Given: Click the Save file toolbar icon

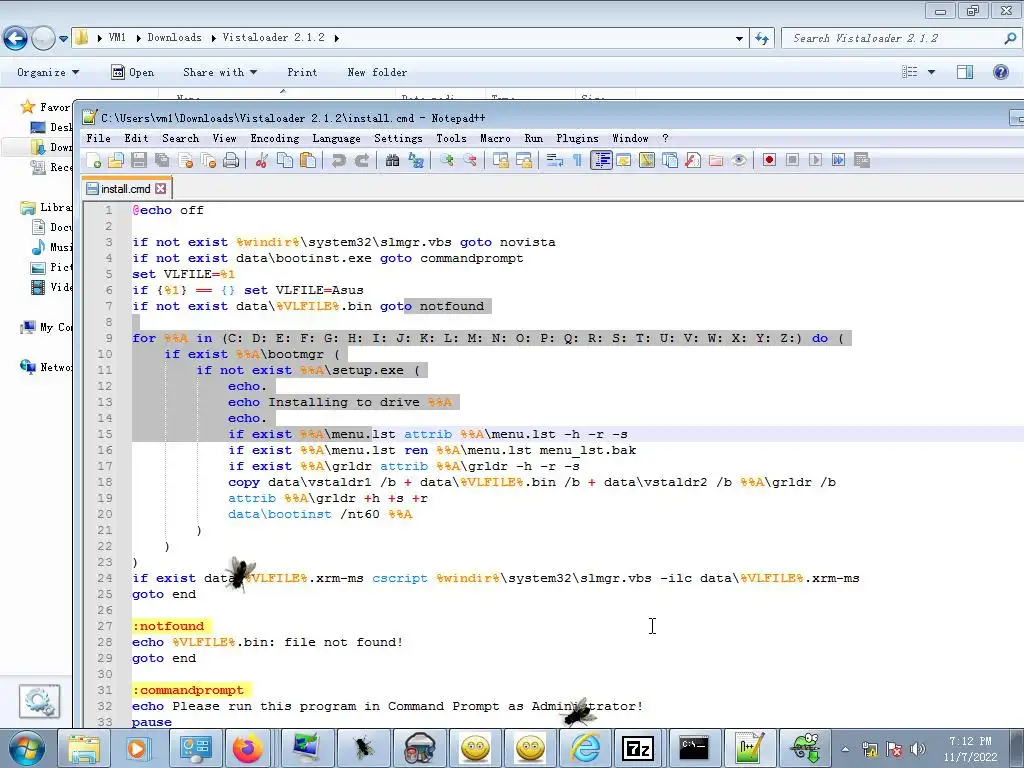Looking at the screenshot, I should tap(139, 160).
